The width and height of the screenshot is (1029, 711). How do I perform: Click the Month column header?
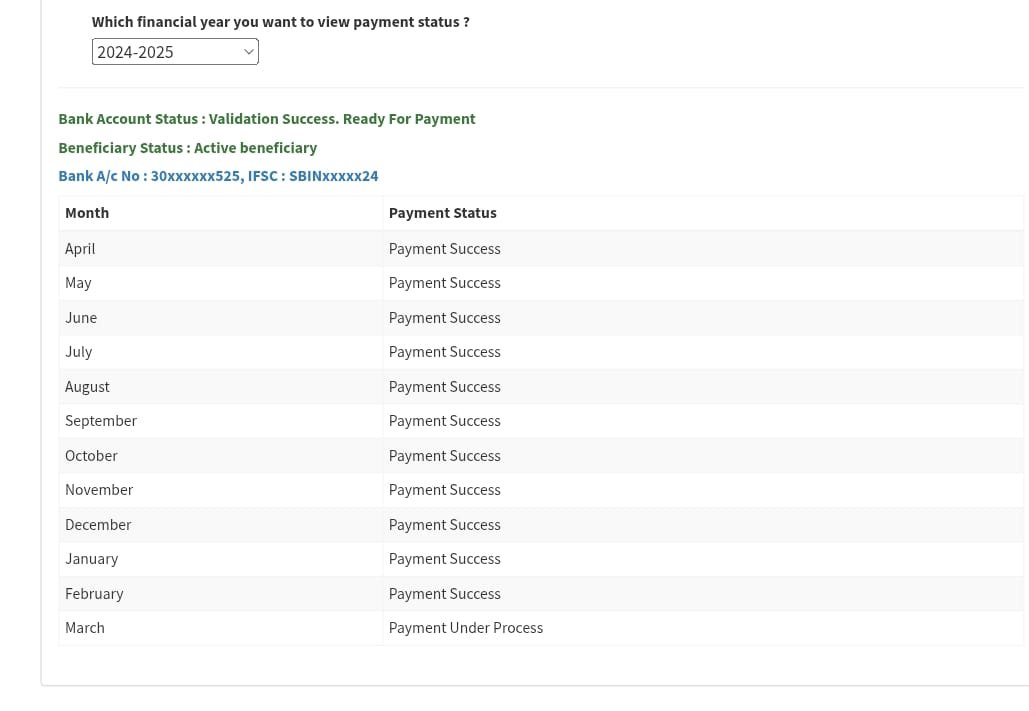click(87, 213)
